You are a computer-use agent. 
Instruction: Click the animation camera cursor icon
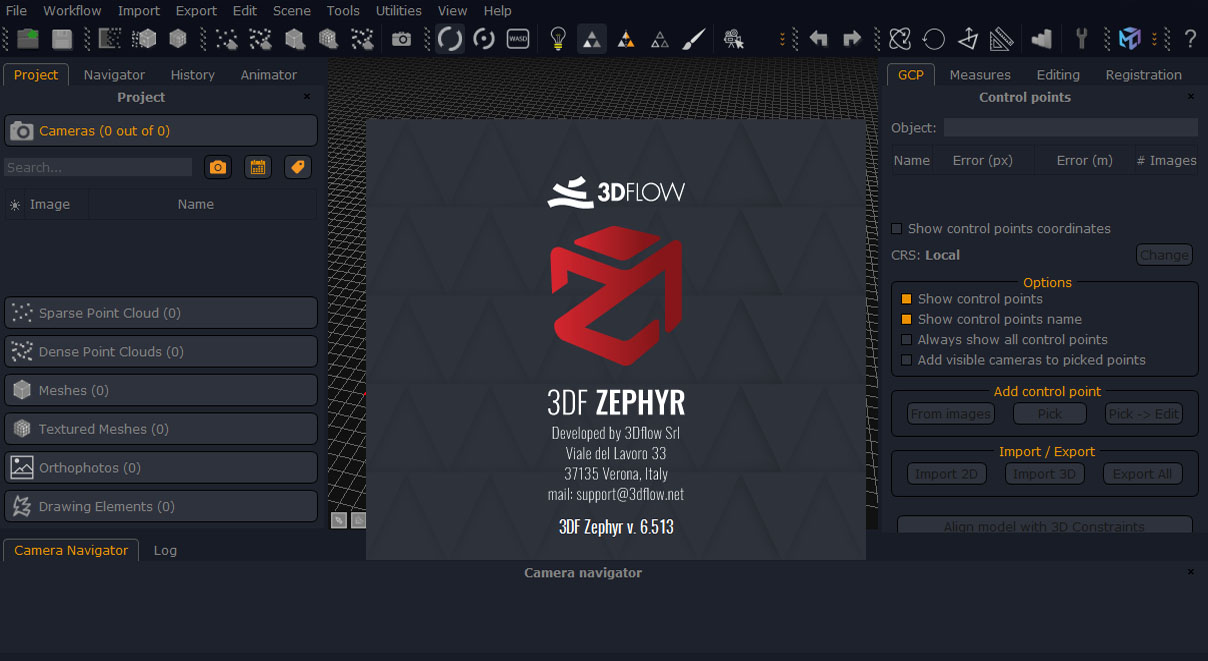(733, 39)
